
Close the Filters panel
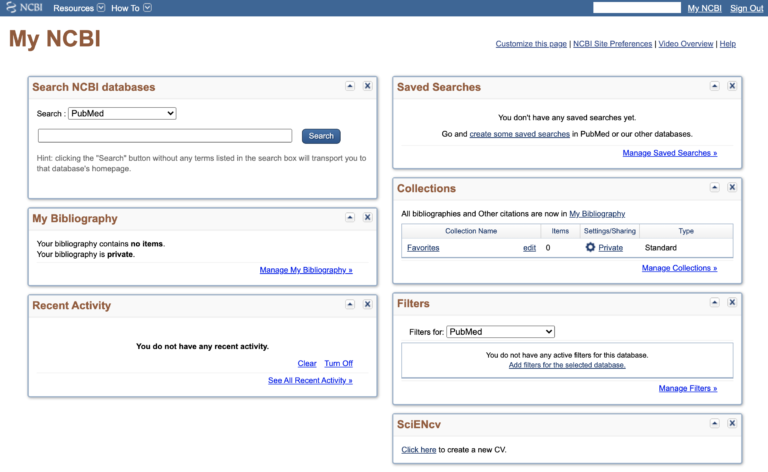[x=732, y=303]
